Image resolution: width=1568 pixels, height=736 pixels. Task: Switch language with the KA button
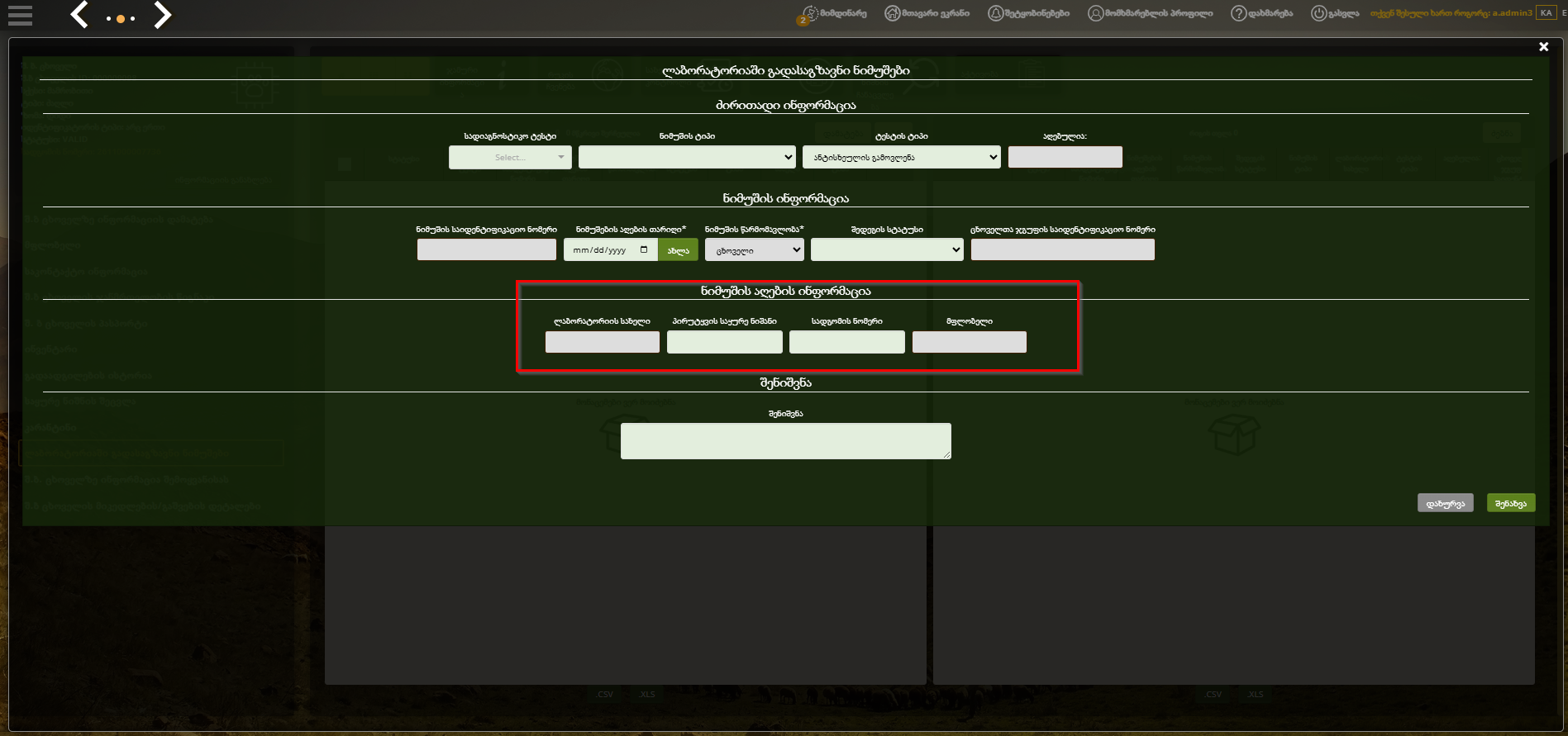[x=1546, y=13]
